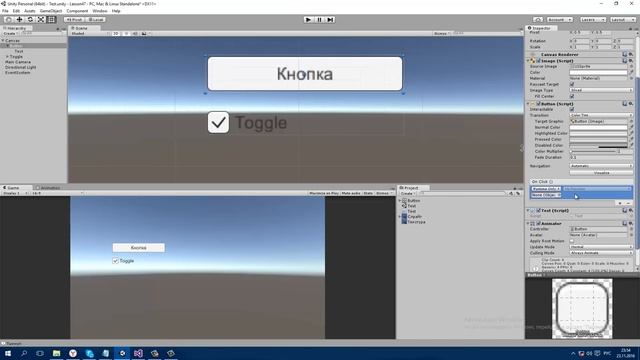Open Image component gear settings
Image resolution: width=640 pixels, height=360 pixels.
coord(631,61)
